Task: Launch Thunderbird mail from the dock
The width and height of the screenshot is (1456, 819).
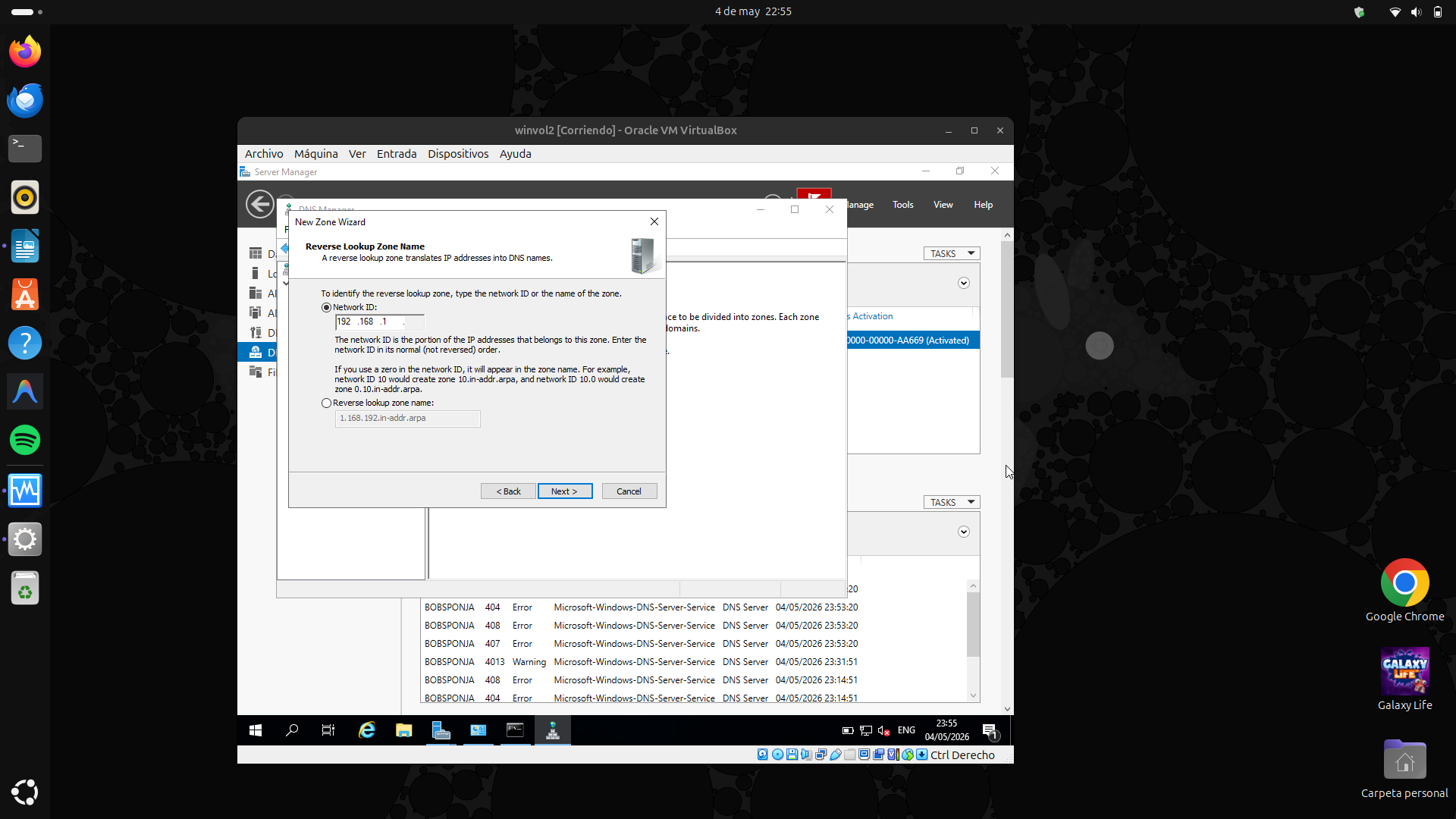Action: (25, 100)
